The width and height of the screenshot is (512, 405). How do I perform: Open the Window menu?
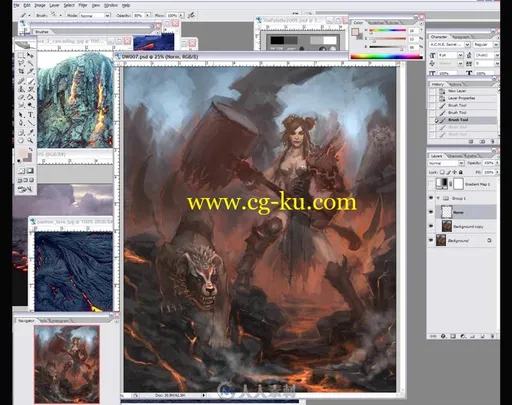tap(111, 5)
